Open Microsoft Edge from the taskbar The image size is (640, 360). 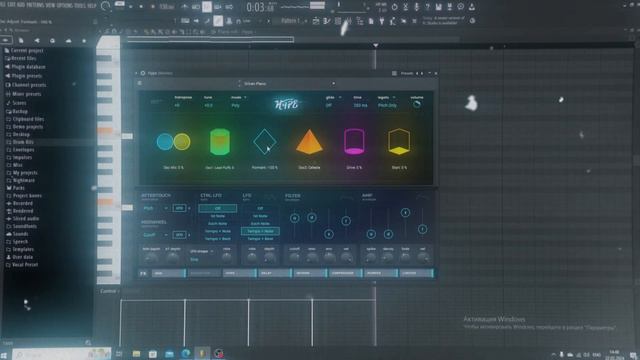186,354
